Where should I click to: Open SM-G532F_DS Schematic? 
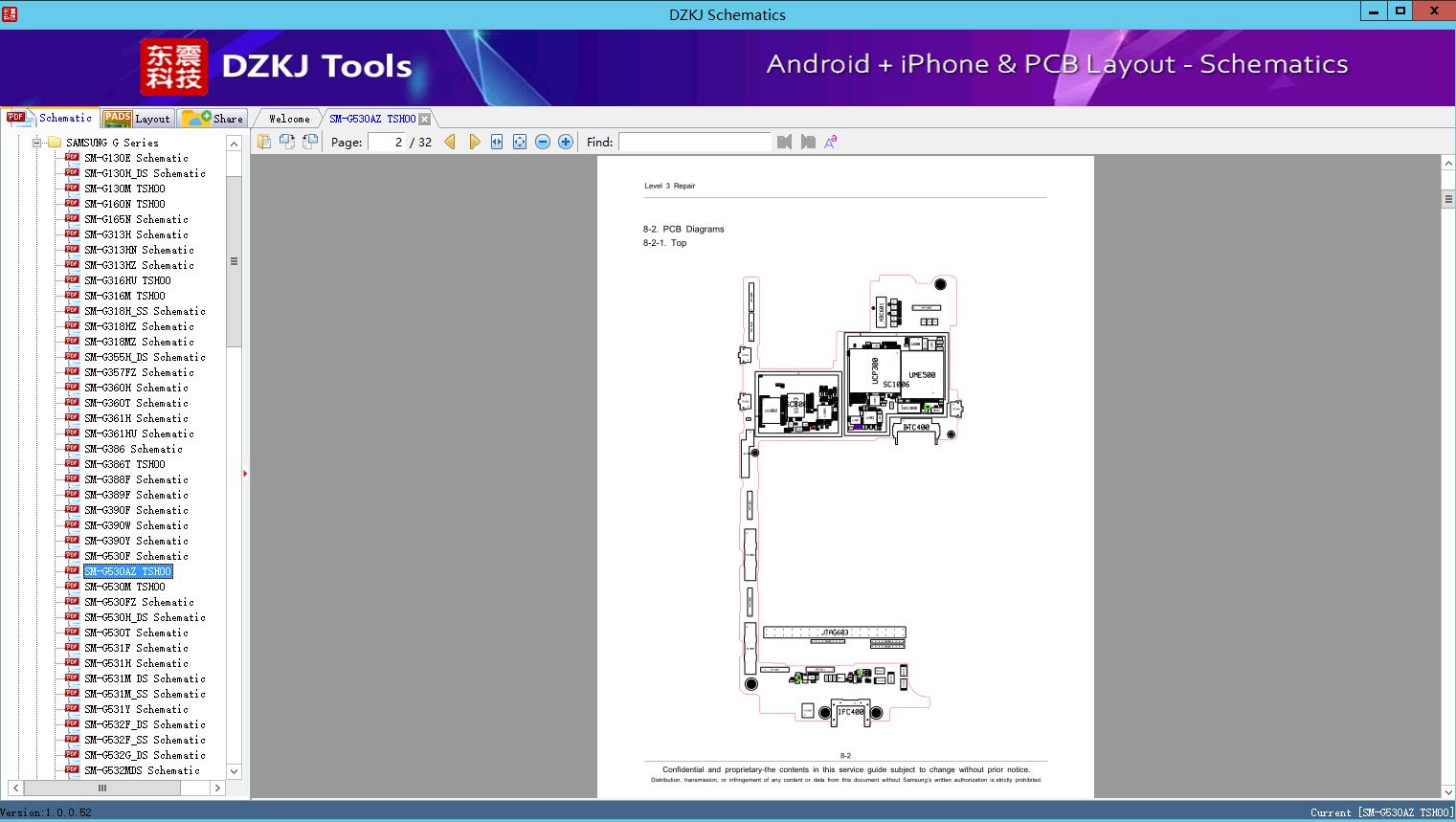coord(145,724)
